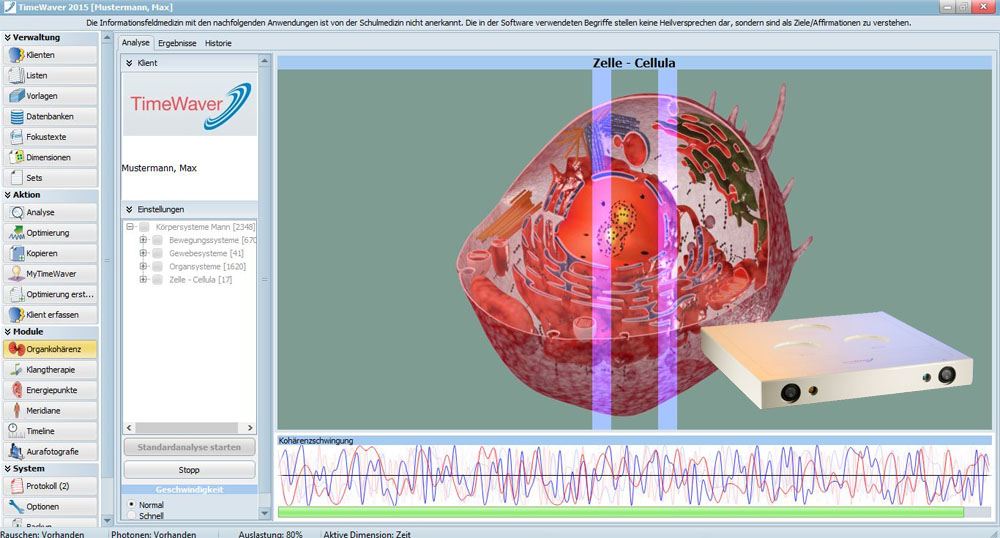Open the Aurafotografie module icon

pos(17,451)
